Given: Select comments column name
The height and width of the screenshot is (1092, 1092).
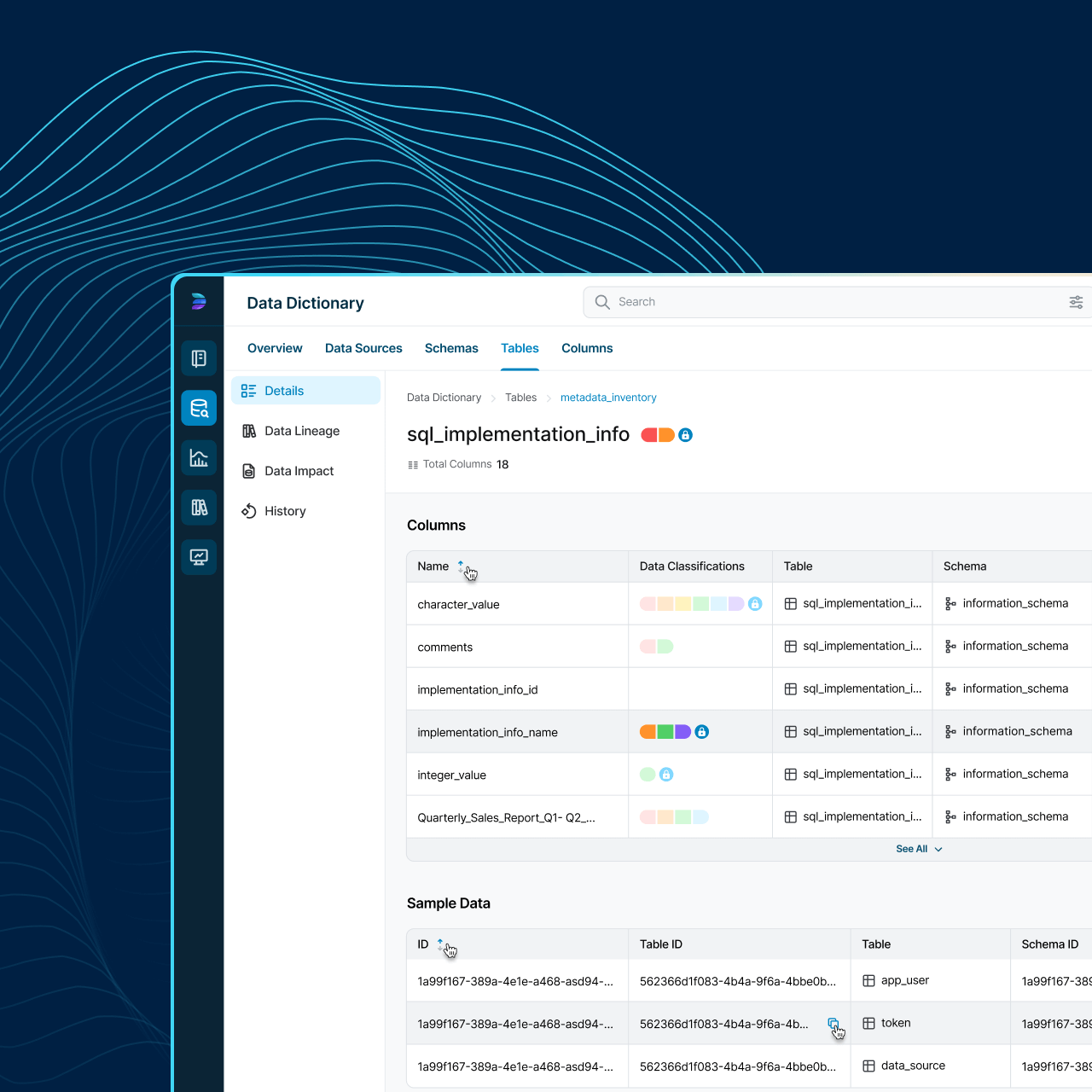Looking at the screenshot, I should click(x=444, y=648).
